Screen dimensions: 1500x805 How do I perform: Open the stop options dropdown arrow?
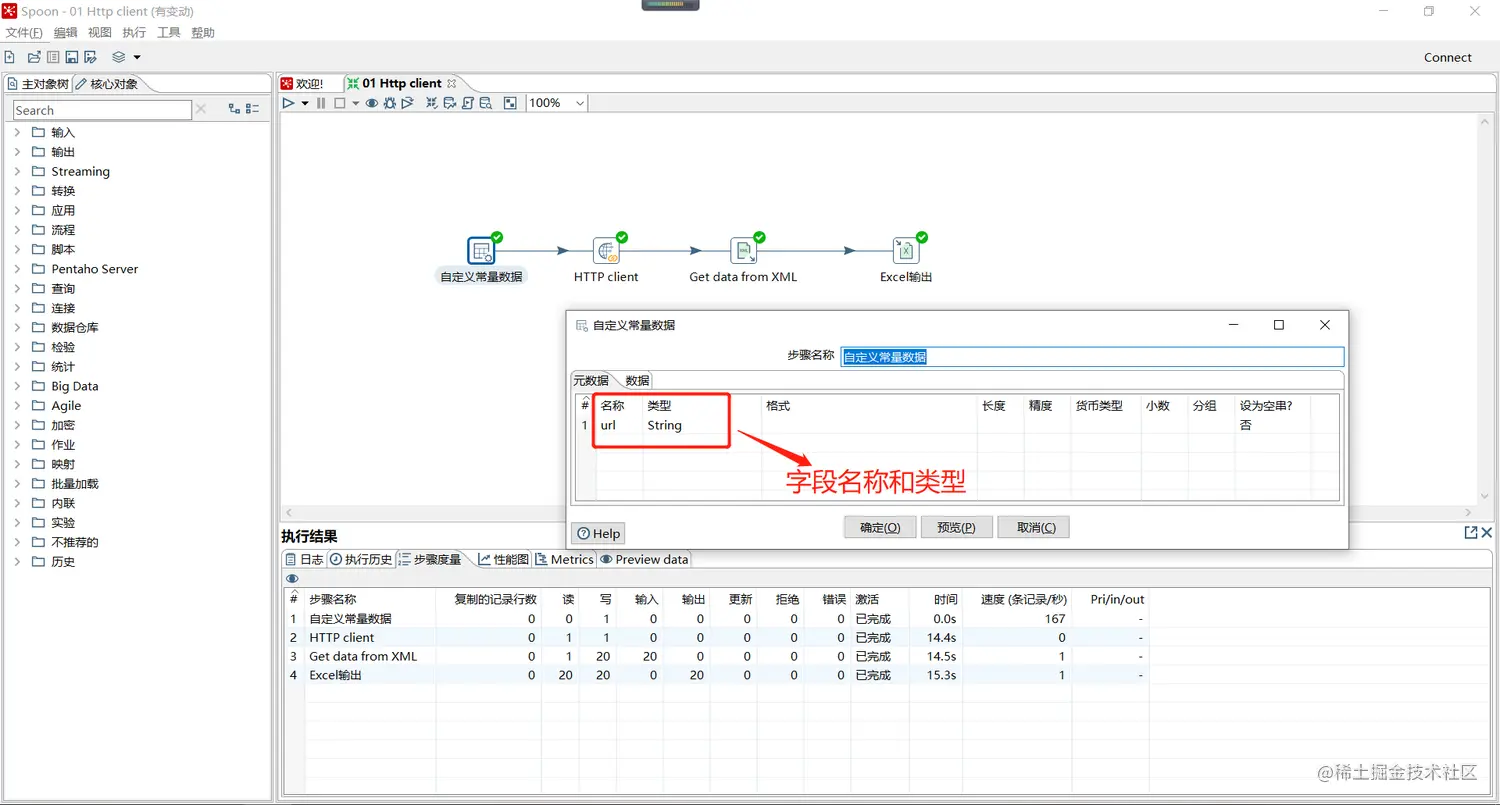355,103
